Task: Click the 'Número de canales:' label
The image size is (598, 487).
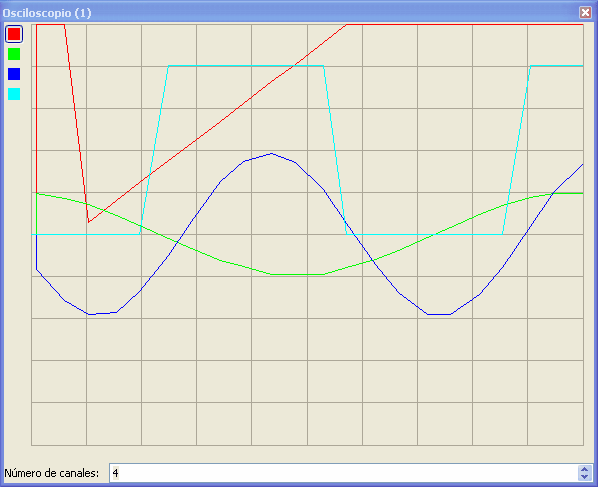Action: tap(51, 473)
